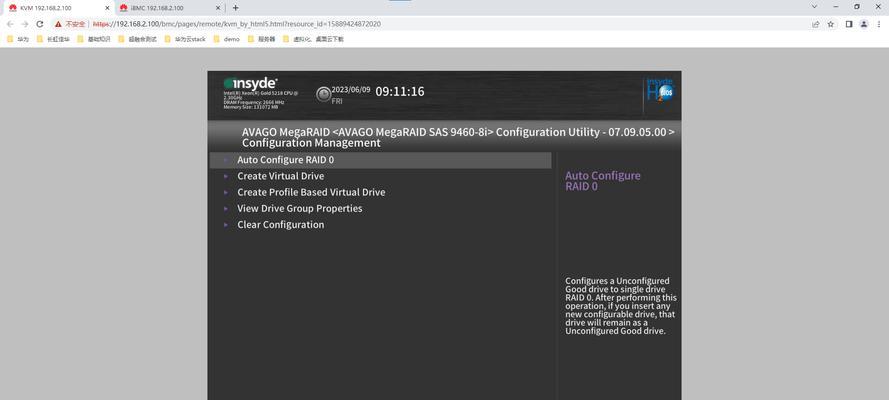The image size is (889, 400).
Task: Click the 2023/06/09 date text
Action: click(351, 90)
